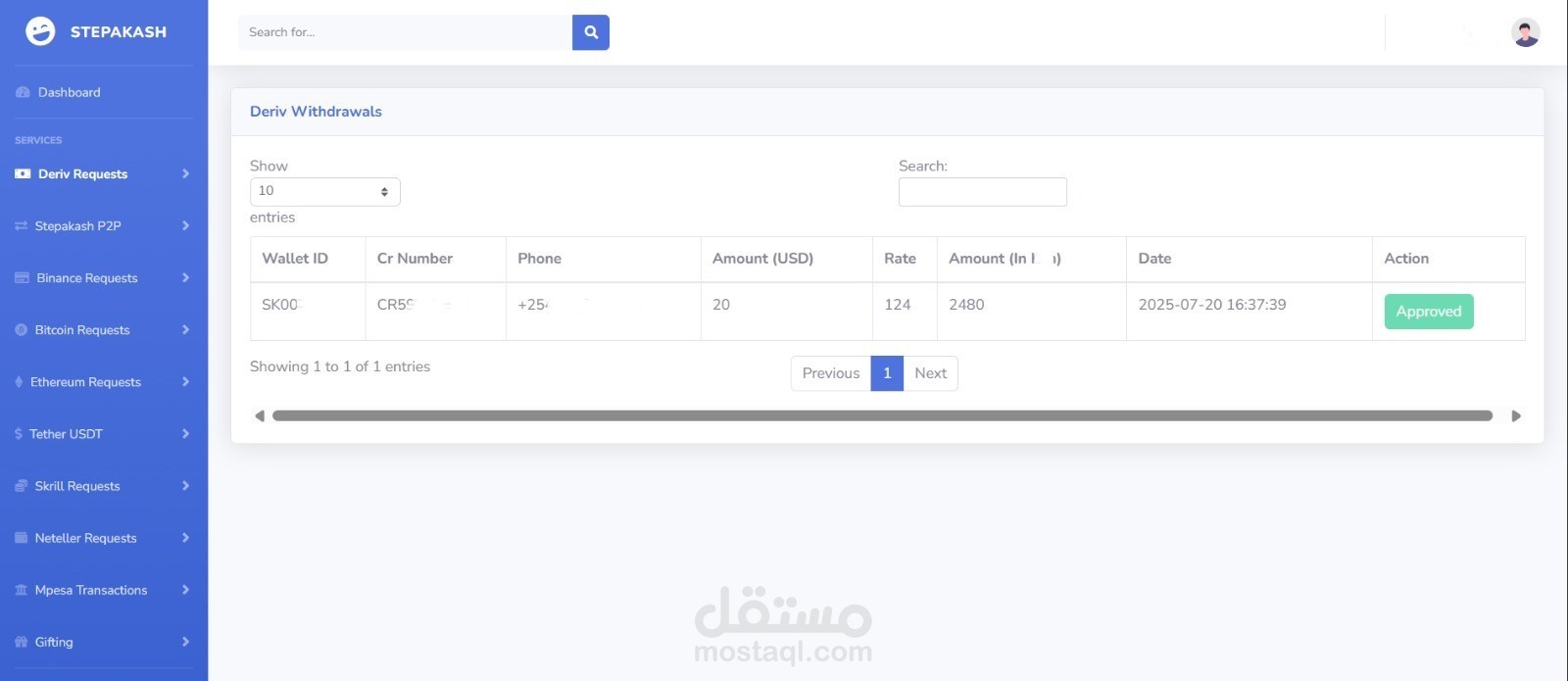This screenshot has width=1568, height=681.
Task: Select Skrill Requests menu label
Action: [77, 485]
